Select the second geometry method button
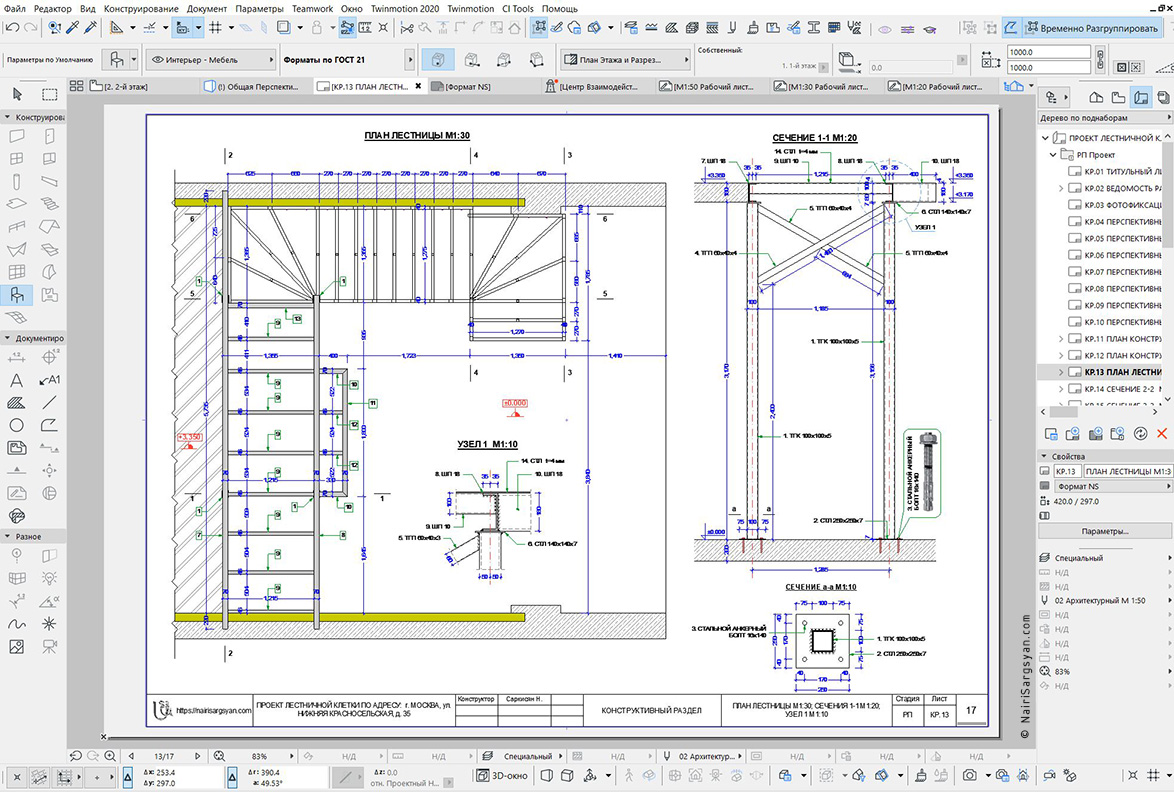The height and width of the screenshot is (792, 1174). pyautogui.click(x=472, y=59)
